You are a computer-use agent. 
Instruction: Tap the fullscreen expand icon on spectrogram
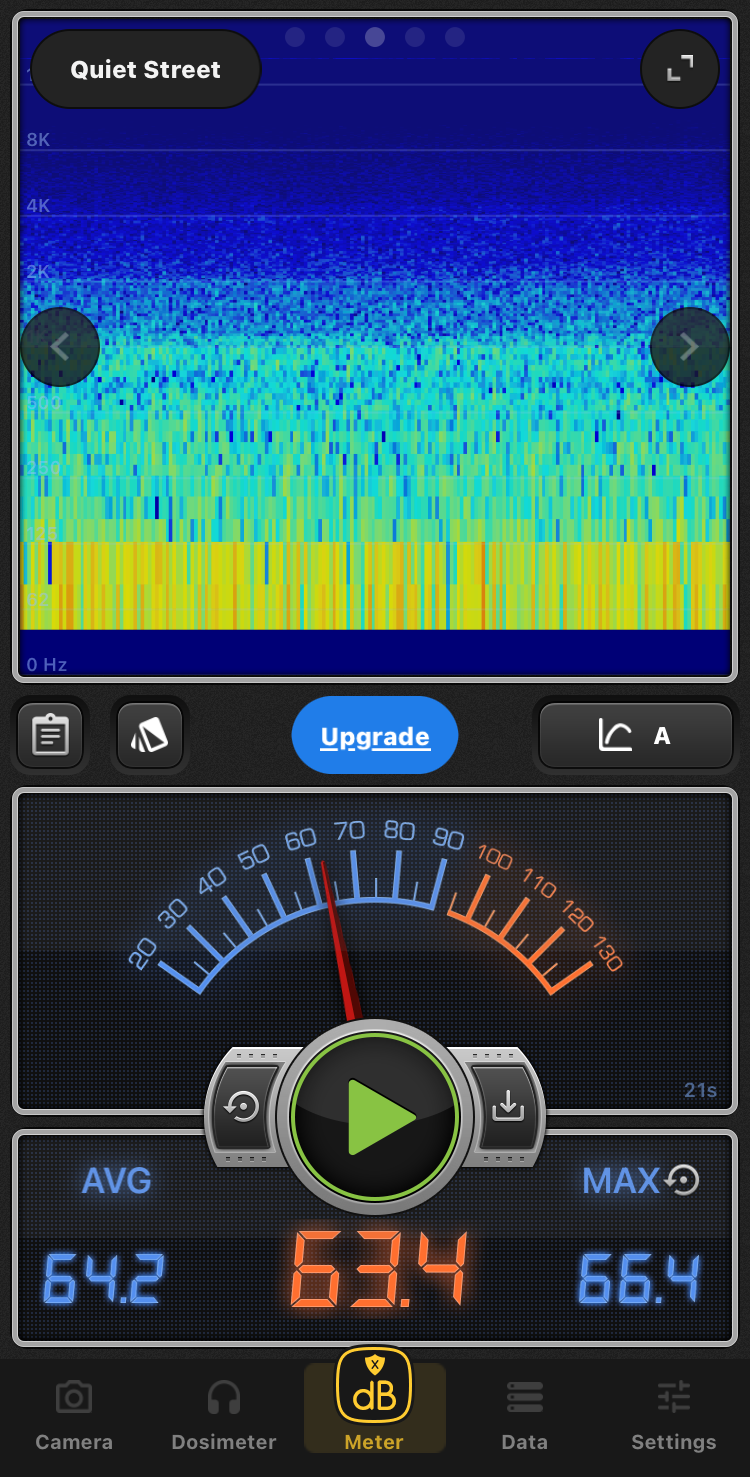680,69
